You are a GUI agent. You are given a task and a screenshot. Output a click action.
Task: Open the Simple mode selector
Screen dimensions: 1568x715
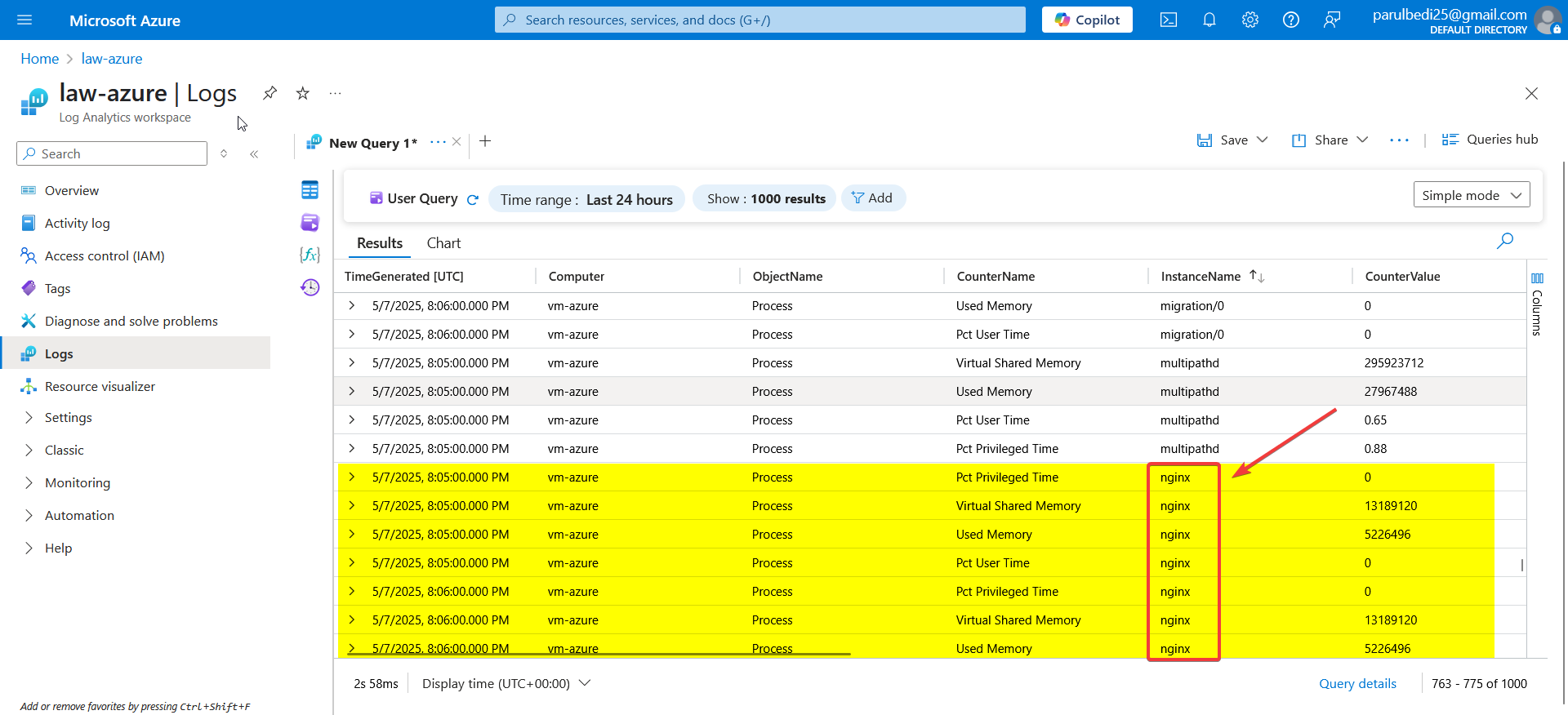click(1472, 195)
